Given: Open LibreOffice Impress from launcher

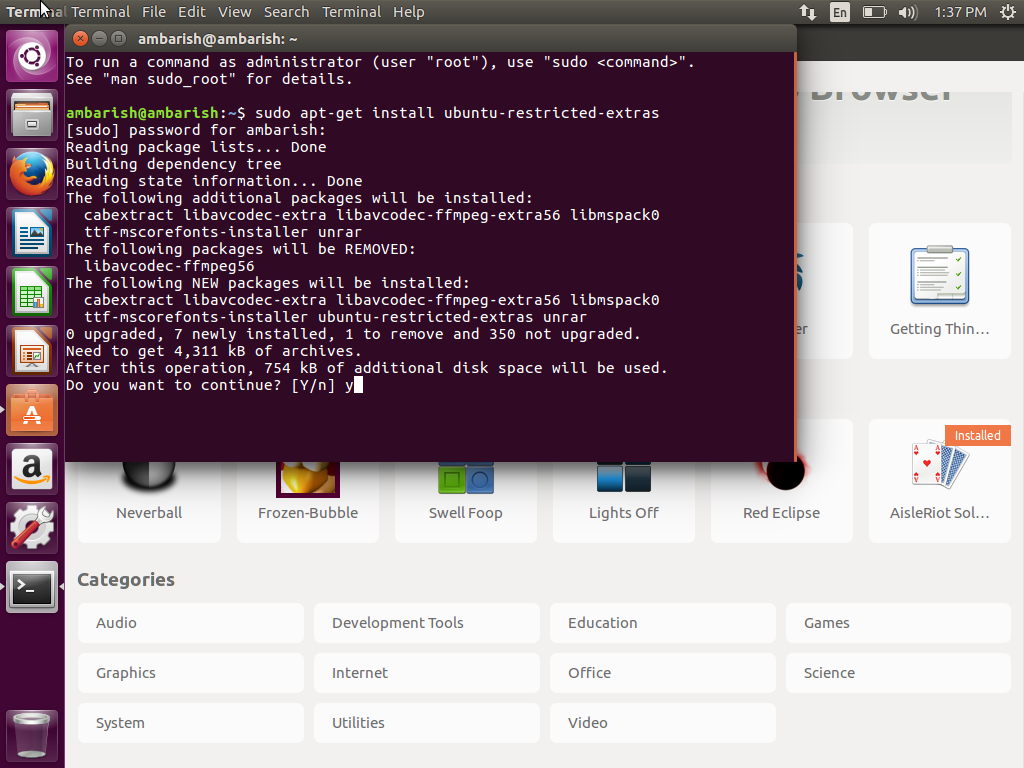Looking at the screenshot, I should pyautogui.click(x=32, y=351).
